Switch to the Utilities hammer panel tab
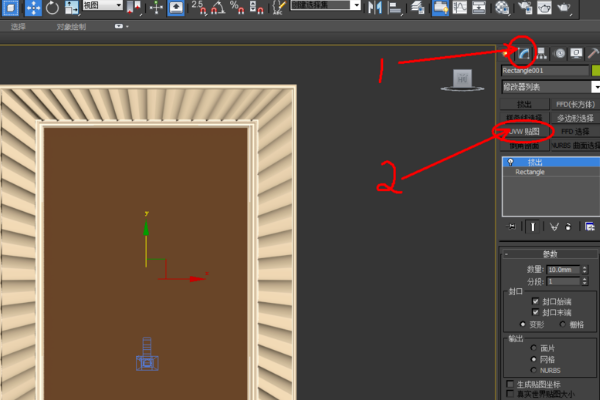Image resolution: width=600 pixels, height=400 pixels. [593, 53]
